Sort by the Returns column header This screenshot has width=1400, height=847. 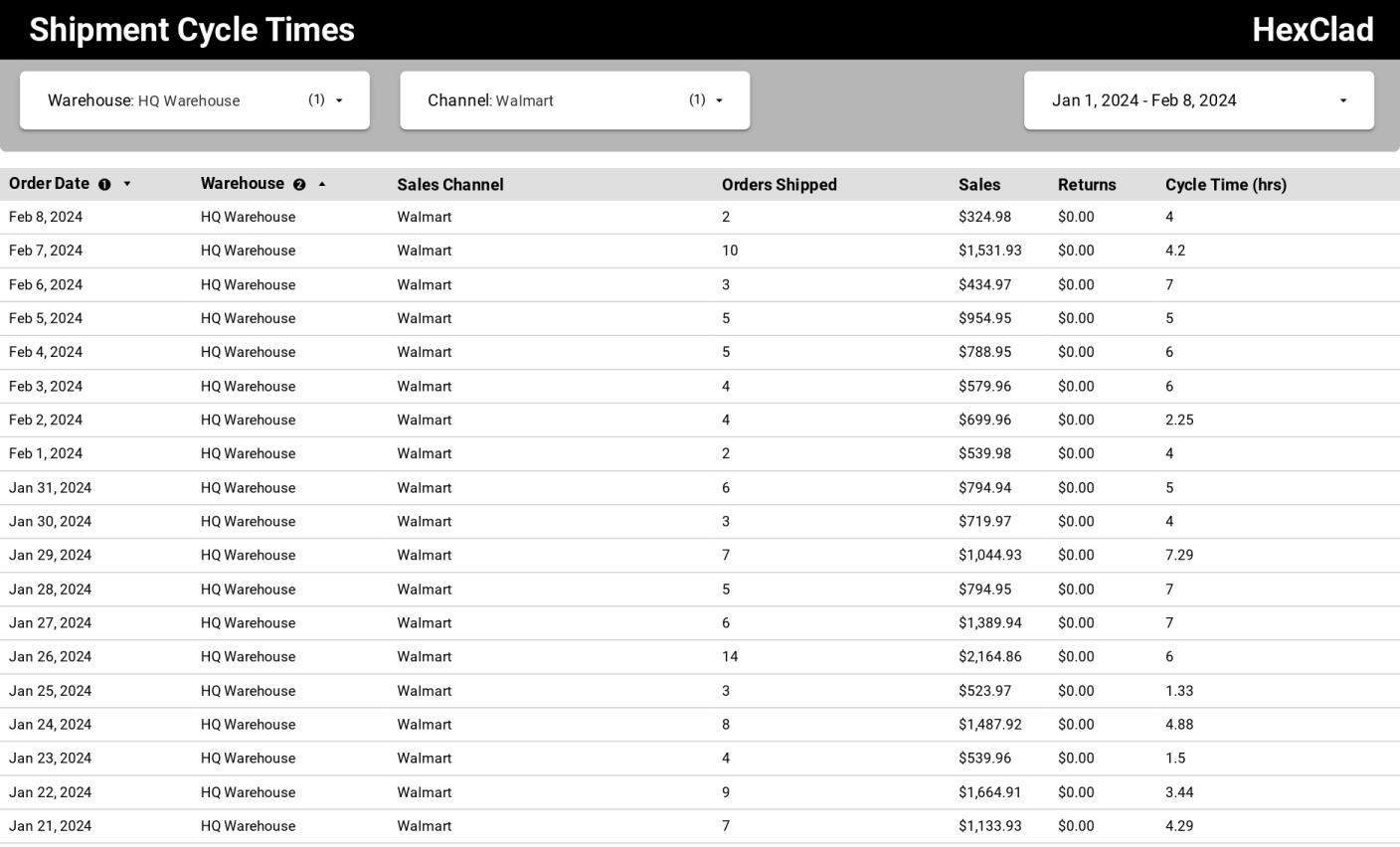[1087, 185]
